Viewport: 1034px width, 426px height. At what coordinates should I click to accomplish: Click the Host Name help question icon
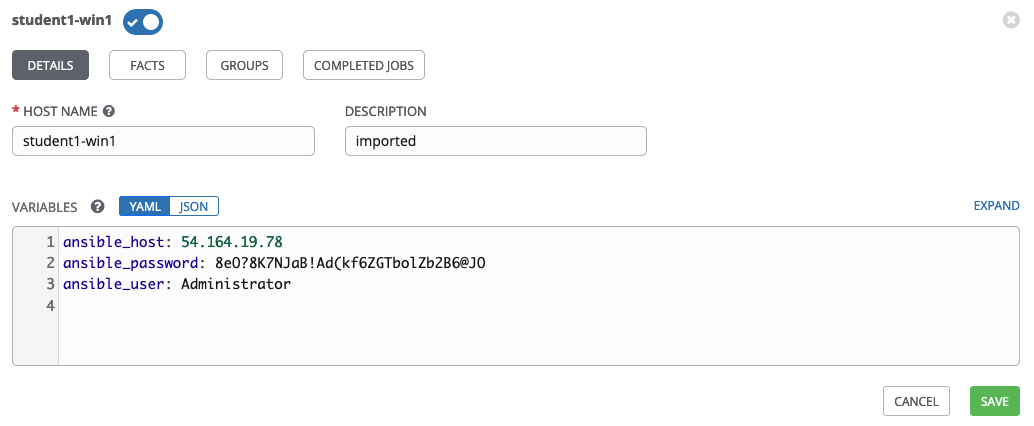pyautogui.click(x=109, y=111)
